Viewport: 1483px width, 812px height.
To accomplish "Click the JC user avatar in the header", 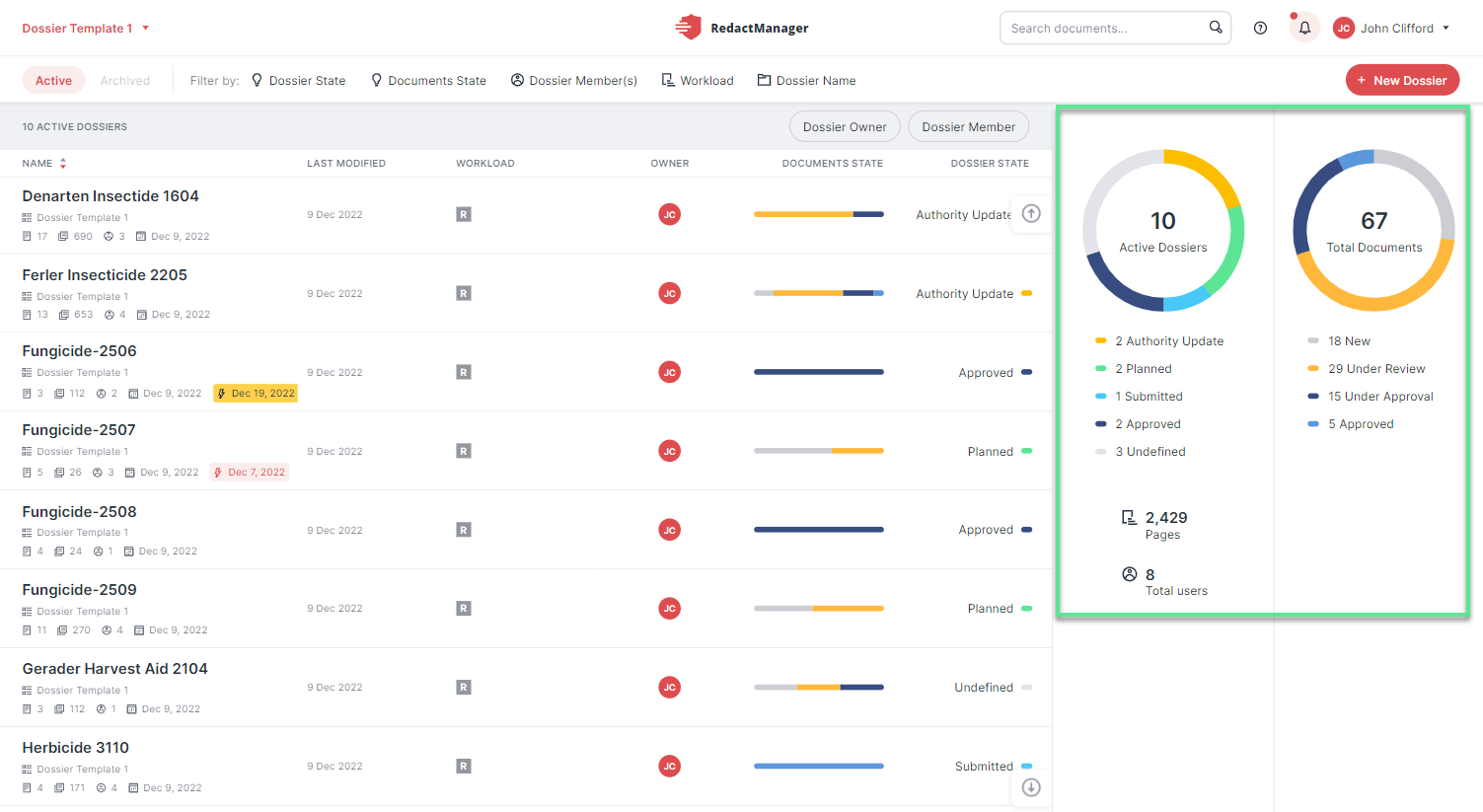I will coord(1343,28).
